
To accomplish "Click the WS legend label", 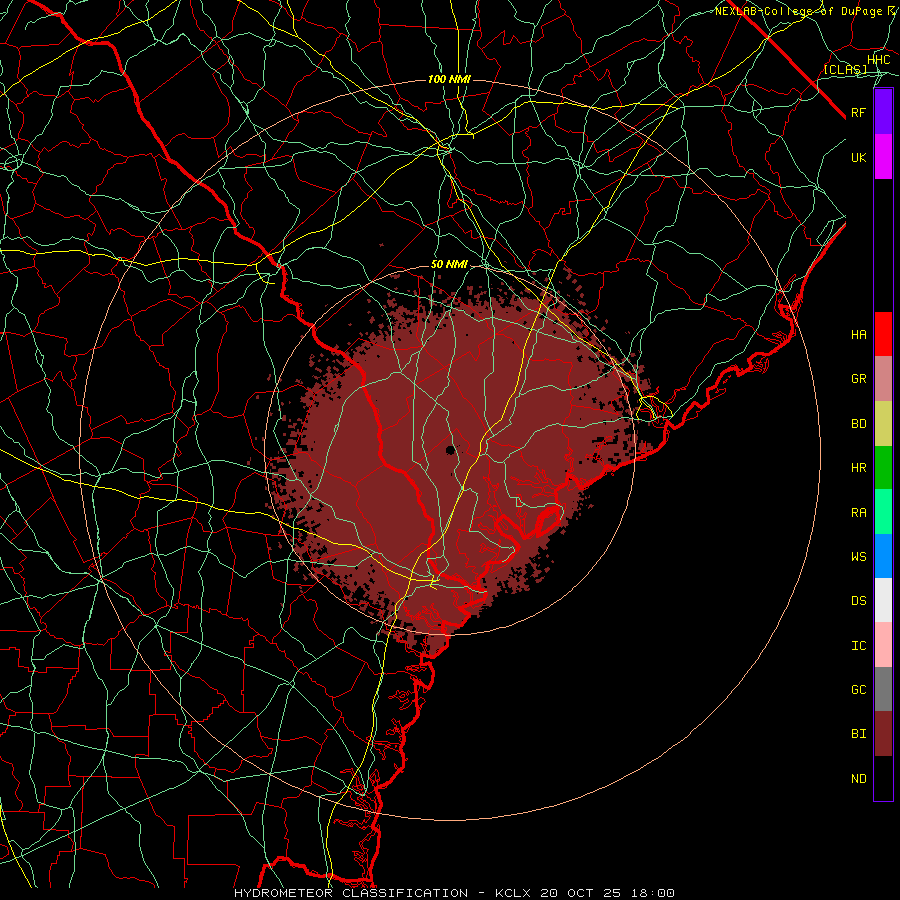I will tap(859, 557).
